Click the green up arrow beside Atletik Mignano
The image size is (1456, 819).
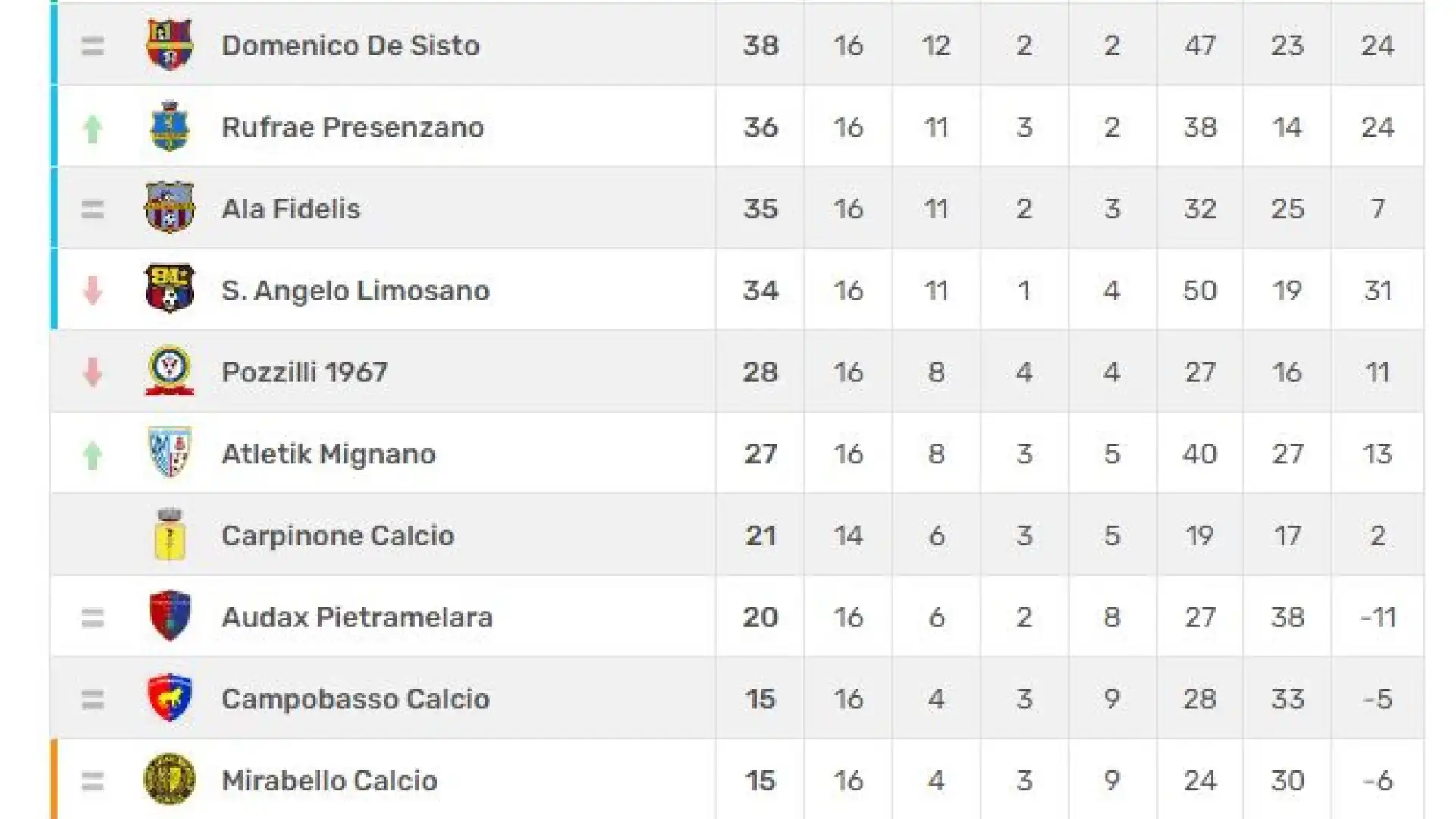pos(93,456)
